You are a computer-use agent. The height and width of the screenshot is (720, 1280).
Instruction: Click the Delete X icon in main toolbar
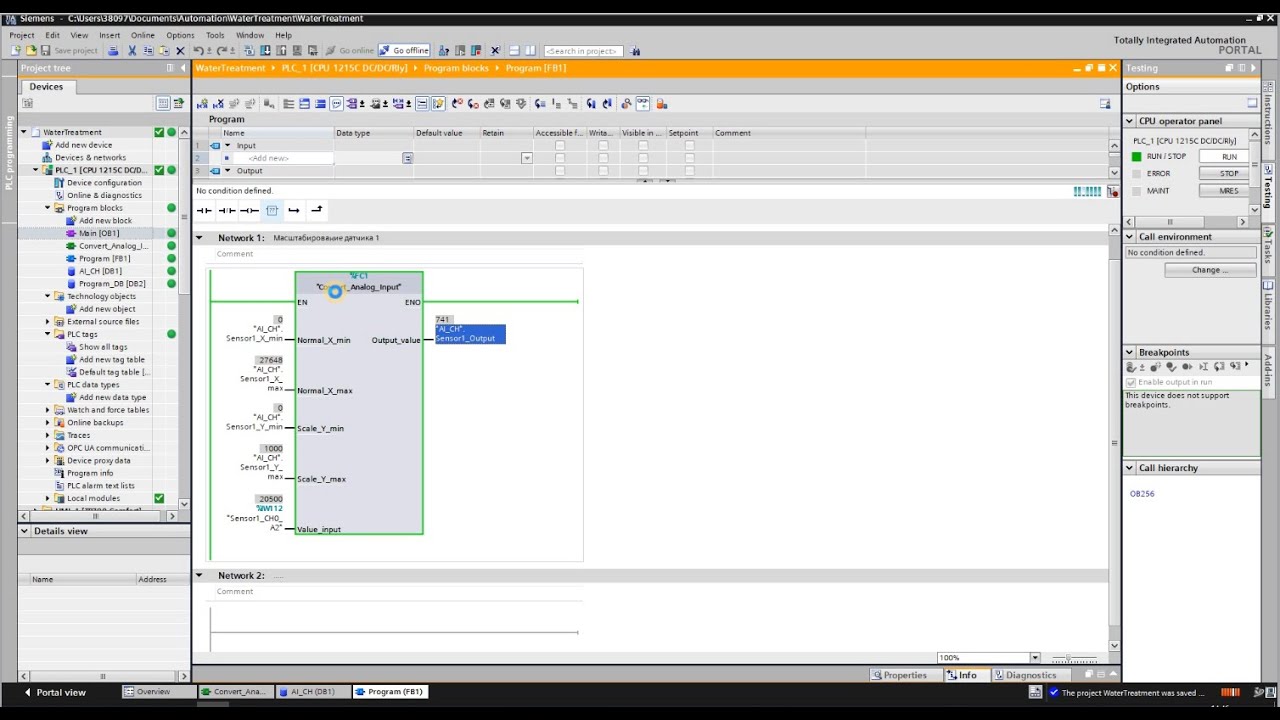180,50
